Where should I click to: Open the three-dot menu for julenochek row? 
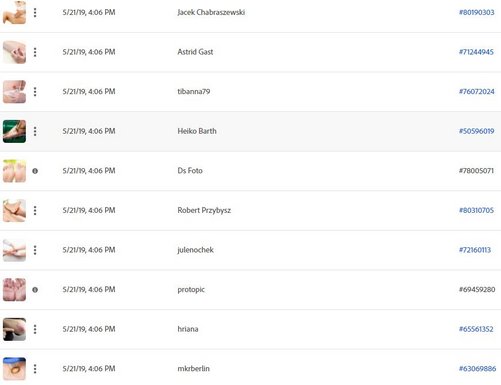(x=35, y=250)
